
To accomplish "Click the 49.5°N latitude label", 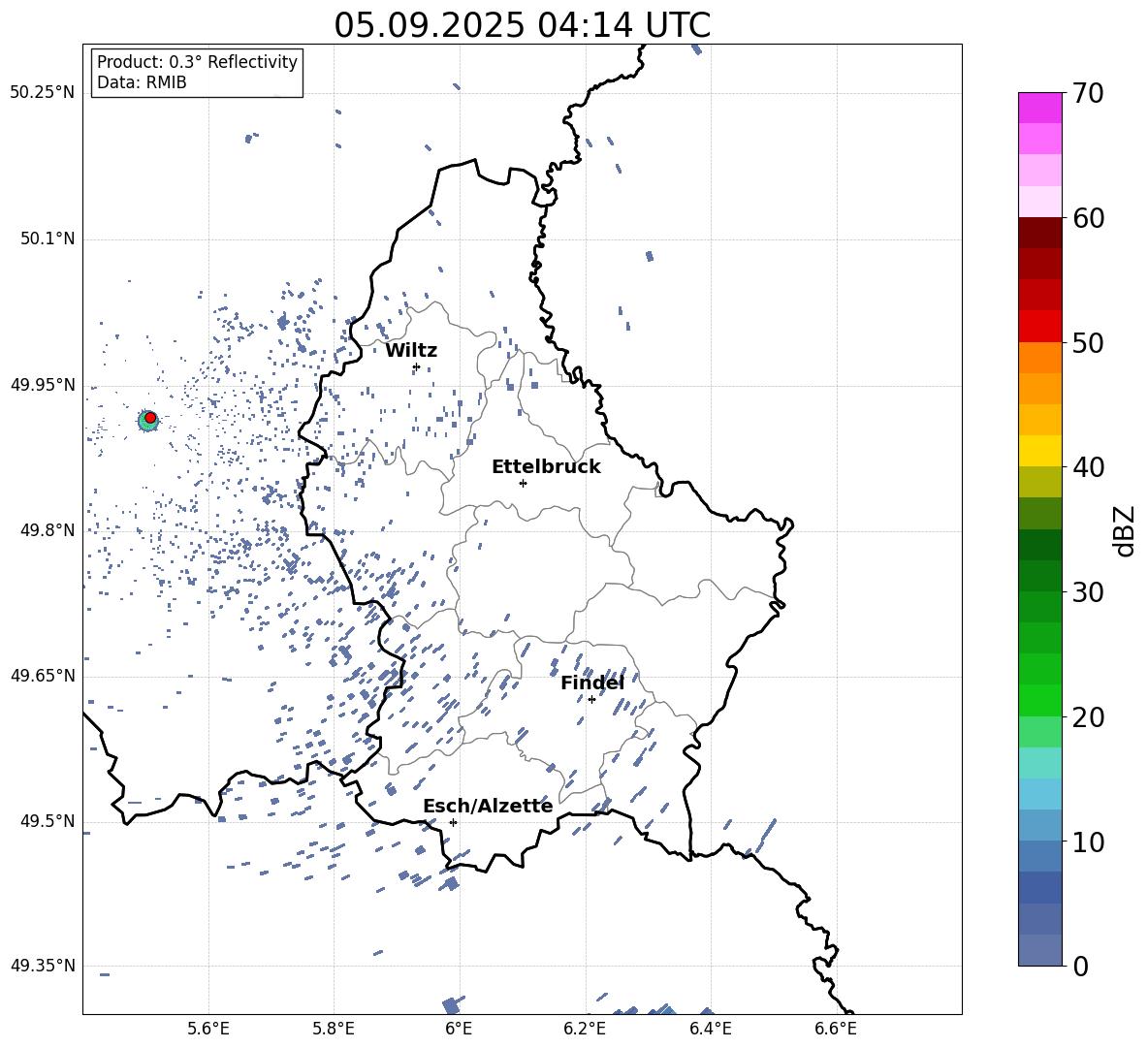I will pos(47,821).
